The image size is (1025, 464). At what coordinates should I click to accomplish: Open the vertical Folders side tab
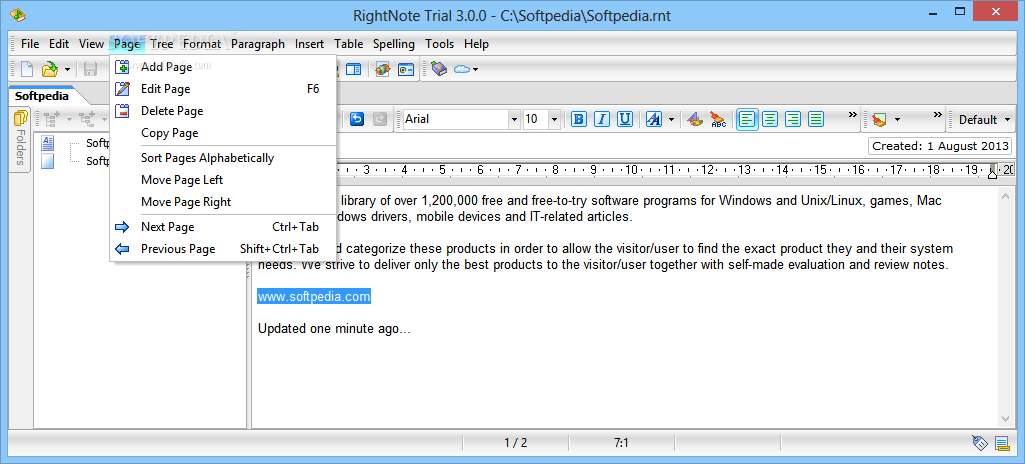point(20,140)
